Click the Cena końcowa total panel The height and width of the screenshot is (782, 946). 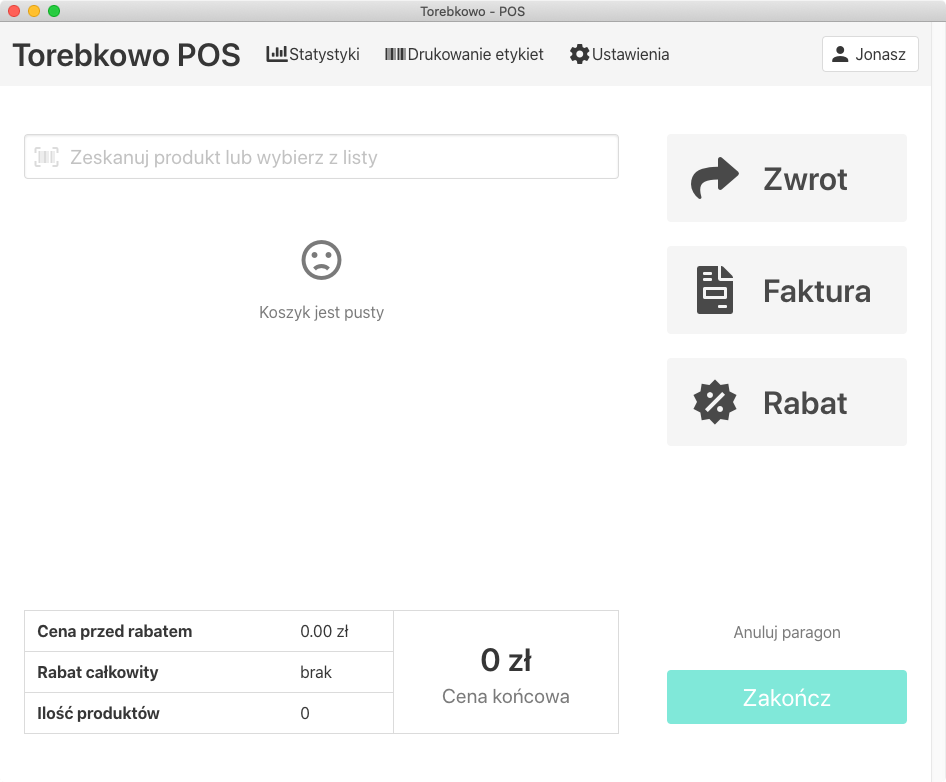coord(506,672)
